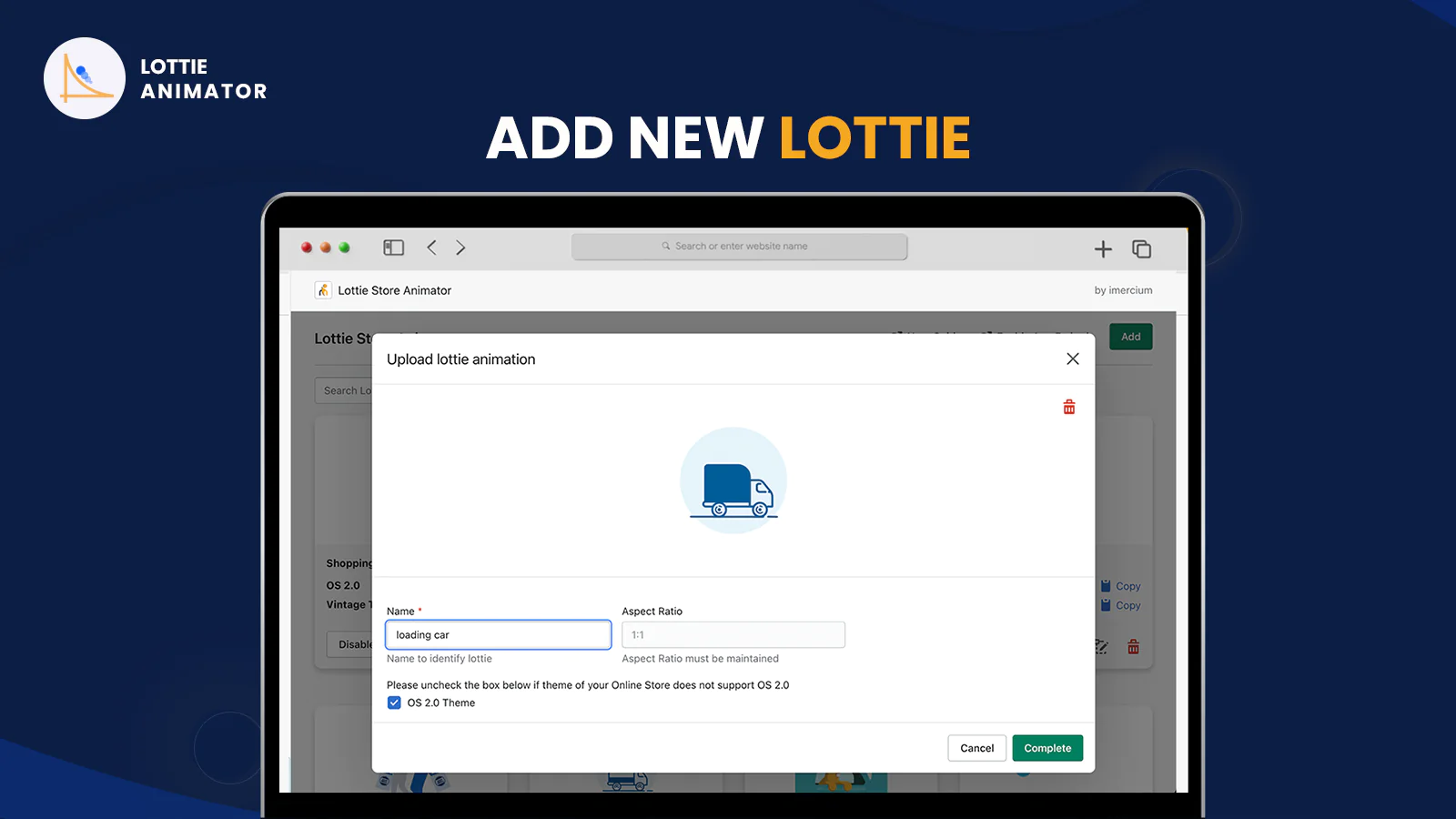1456x819 pixels.
Task: Click the 'Name to identify lottie' hint
Action: click(x=440, y=659)
